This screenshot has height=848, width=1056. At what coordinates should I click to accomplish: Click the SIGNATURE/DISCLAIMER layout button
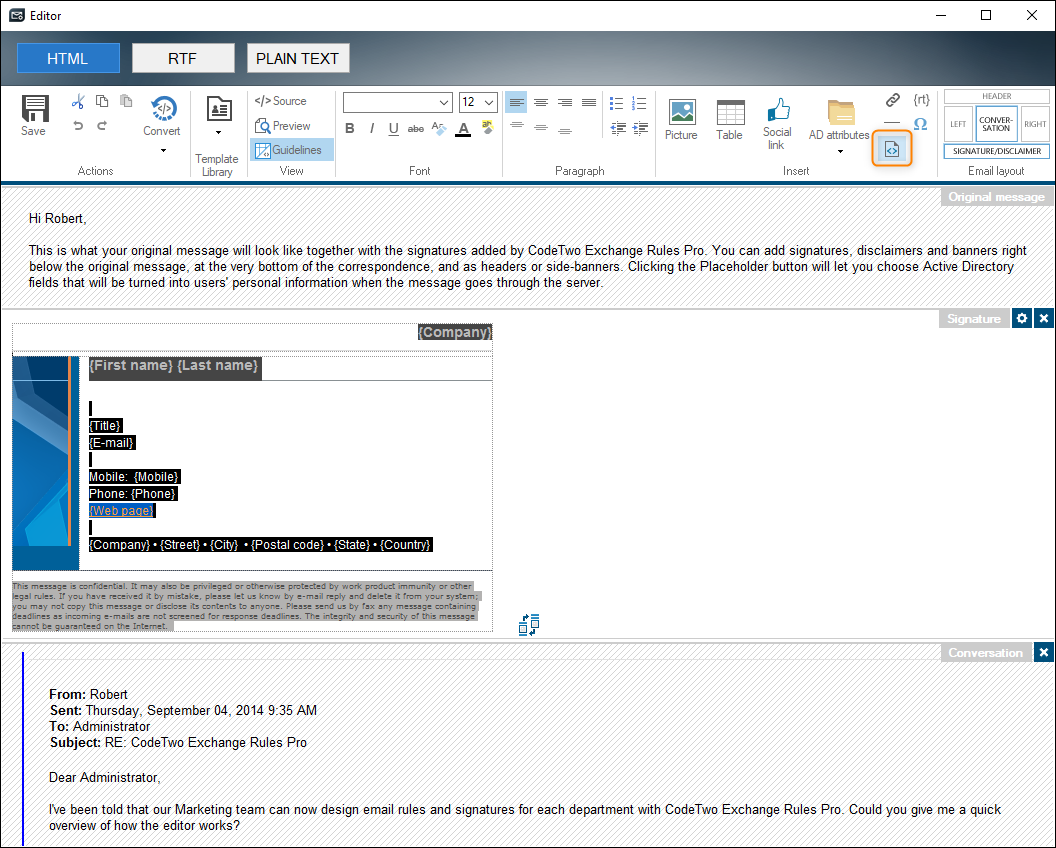point(996,150)
